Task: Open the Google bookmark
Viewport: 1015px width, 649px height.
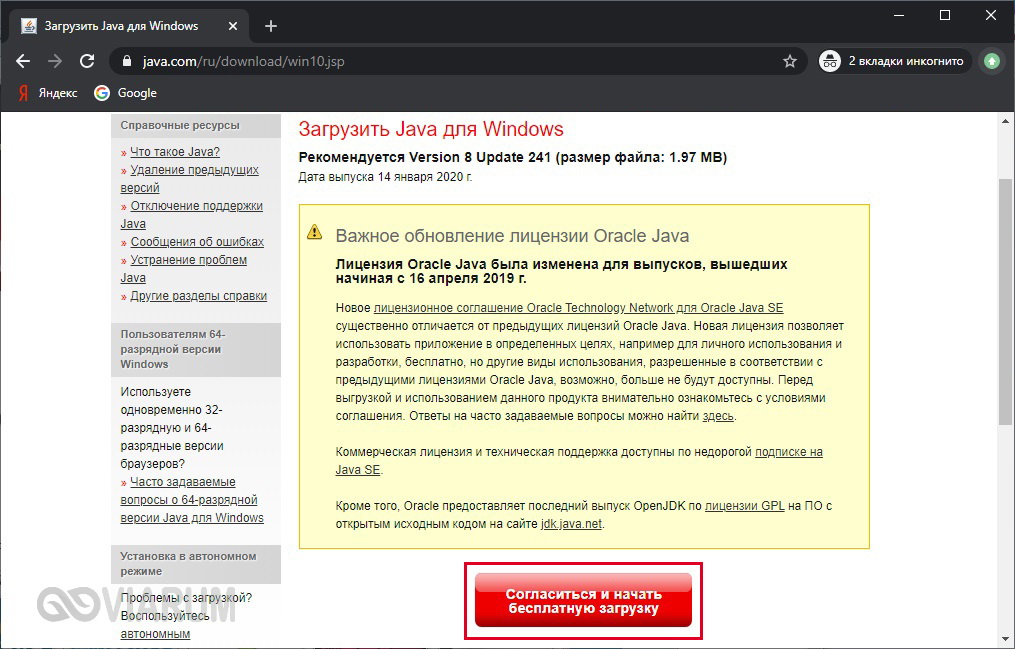Action: [x=126, y=93]
